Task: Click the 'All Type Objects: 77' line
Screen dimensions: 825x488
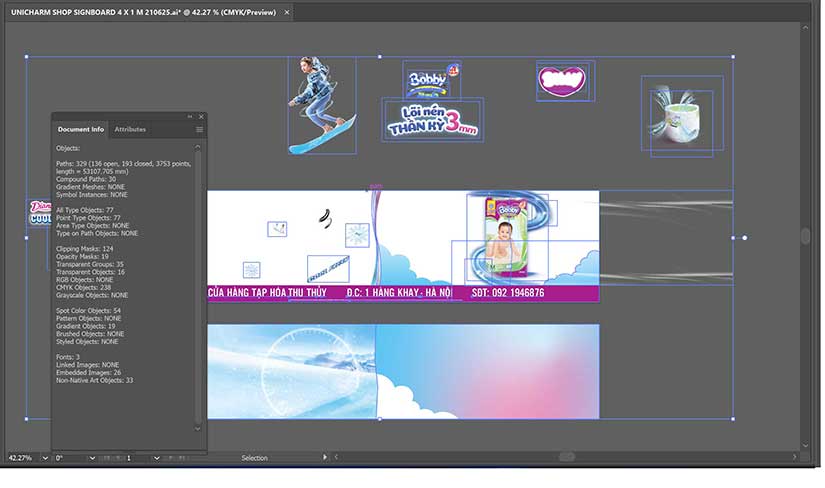Action: [85, 210]
